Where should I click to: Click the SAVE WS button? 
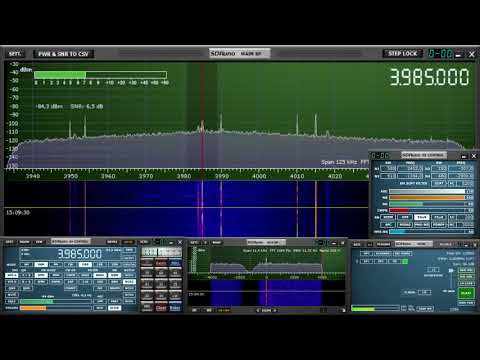click(x=425, y=308)
